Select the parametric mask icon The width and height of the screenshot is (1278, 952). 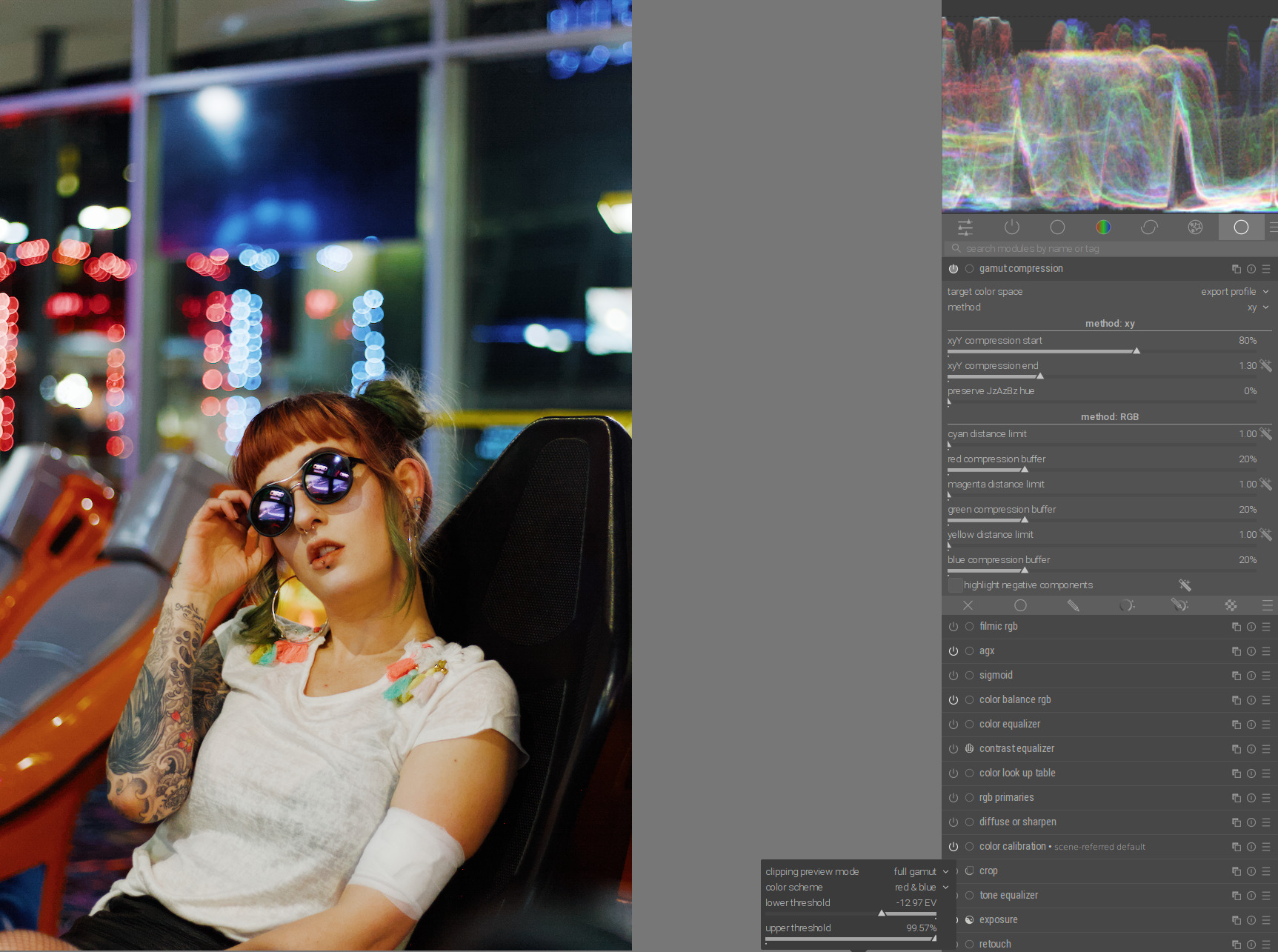1126,605
